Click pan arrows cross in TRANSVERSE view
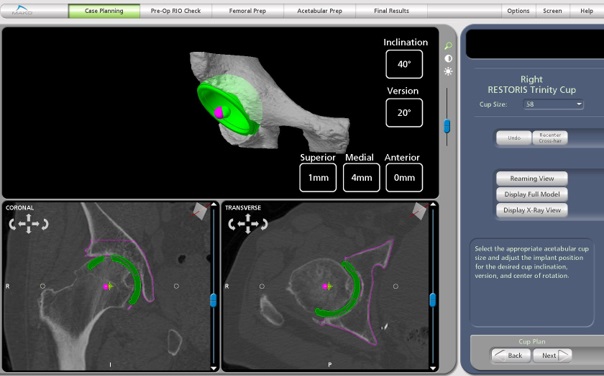The image size is (604, 376). tap(248, 224)
